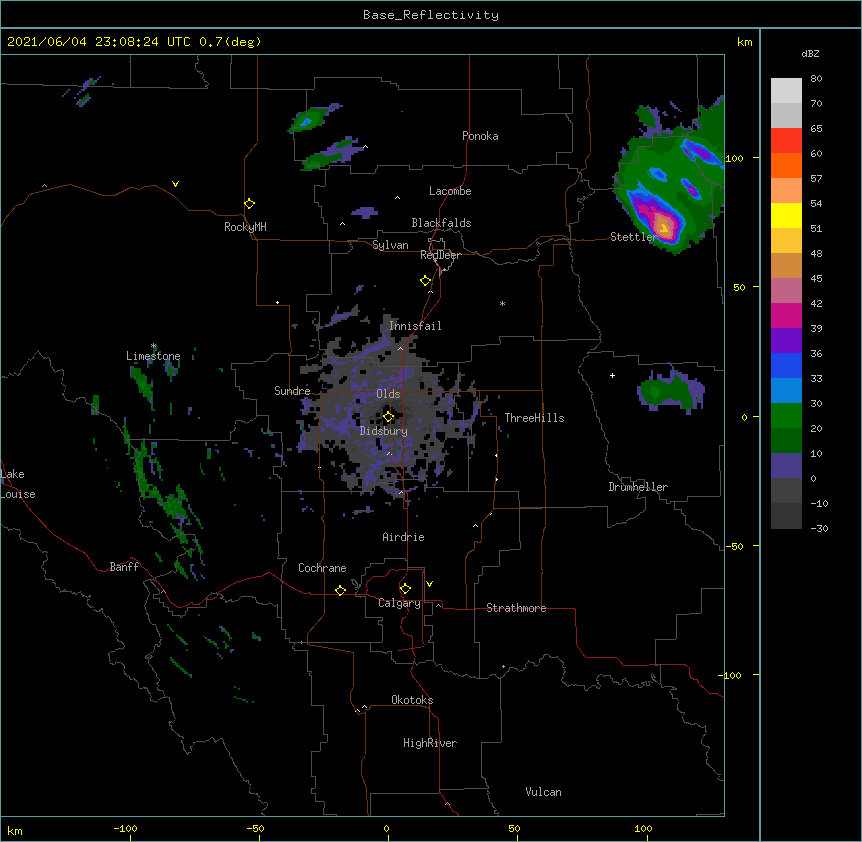Image resolution: width=862 pixels, height=842 pixels.
Task: Click the storm core near Stettler
Action: pos(664,226)
